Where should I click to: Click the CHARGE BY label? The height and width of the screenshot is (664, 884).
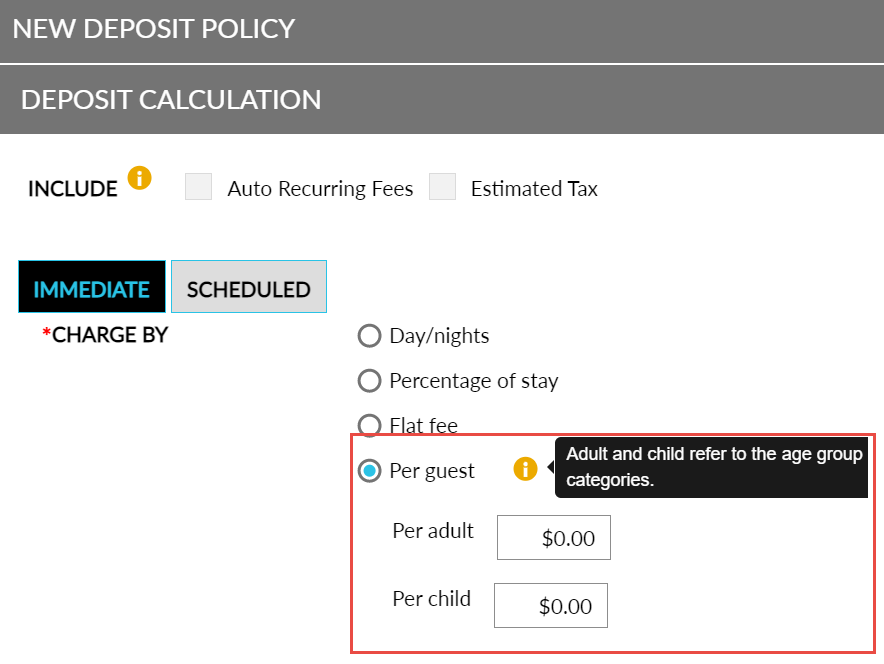pyautogui.click(x=110, y=335)
